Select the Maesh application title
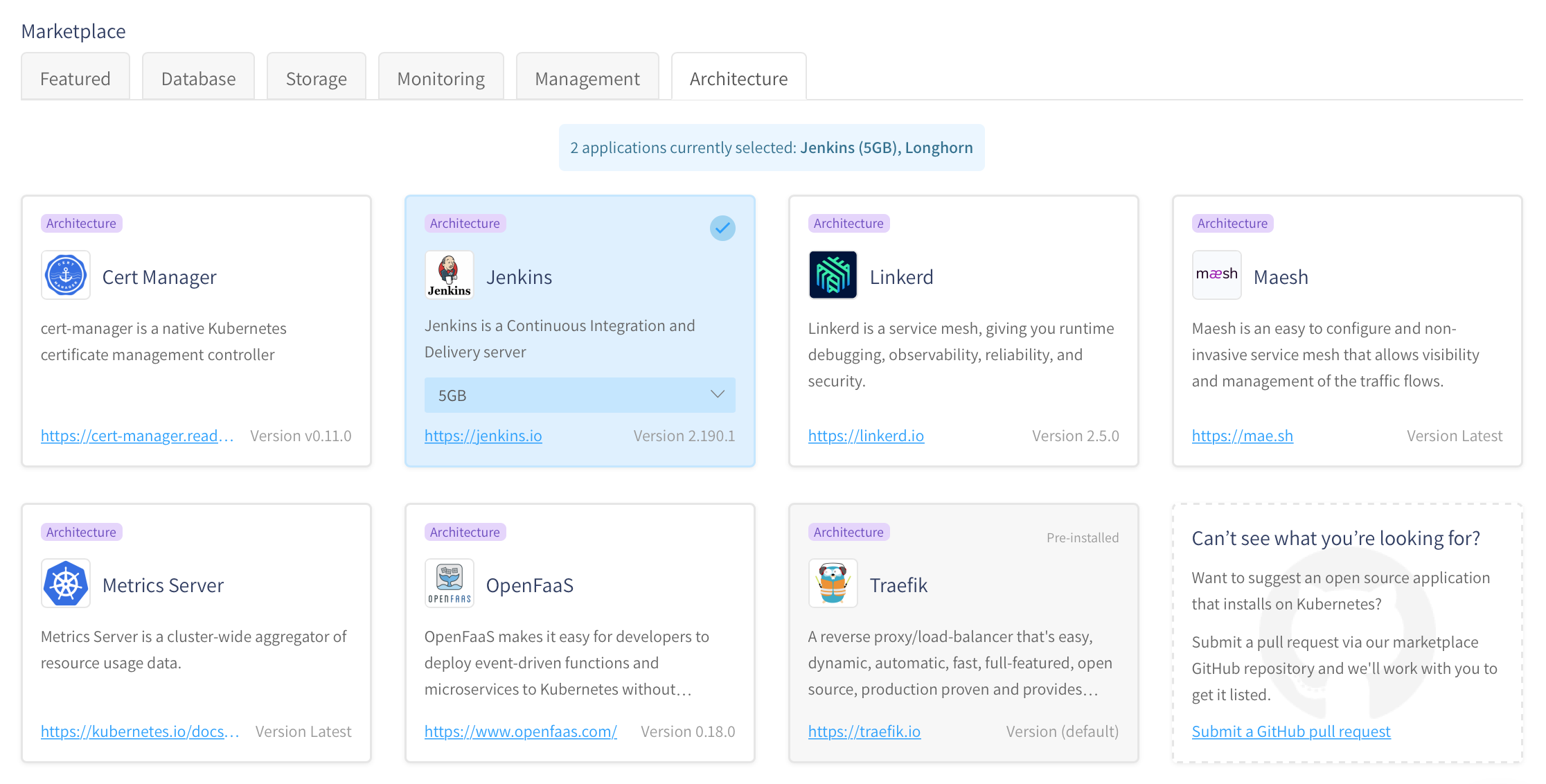 point(1281,277)
